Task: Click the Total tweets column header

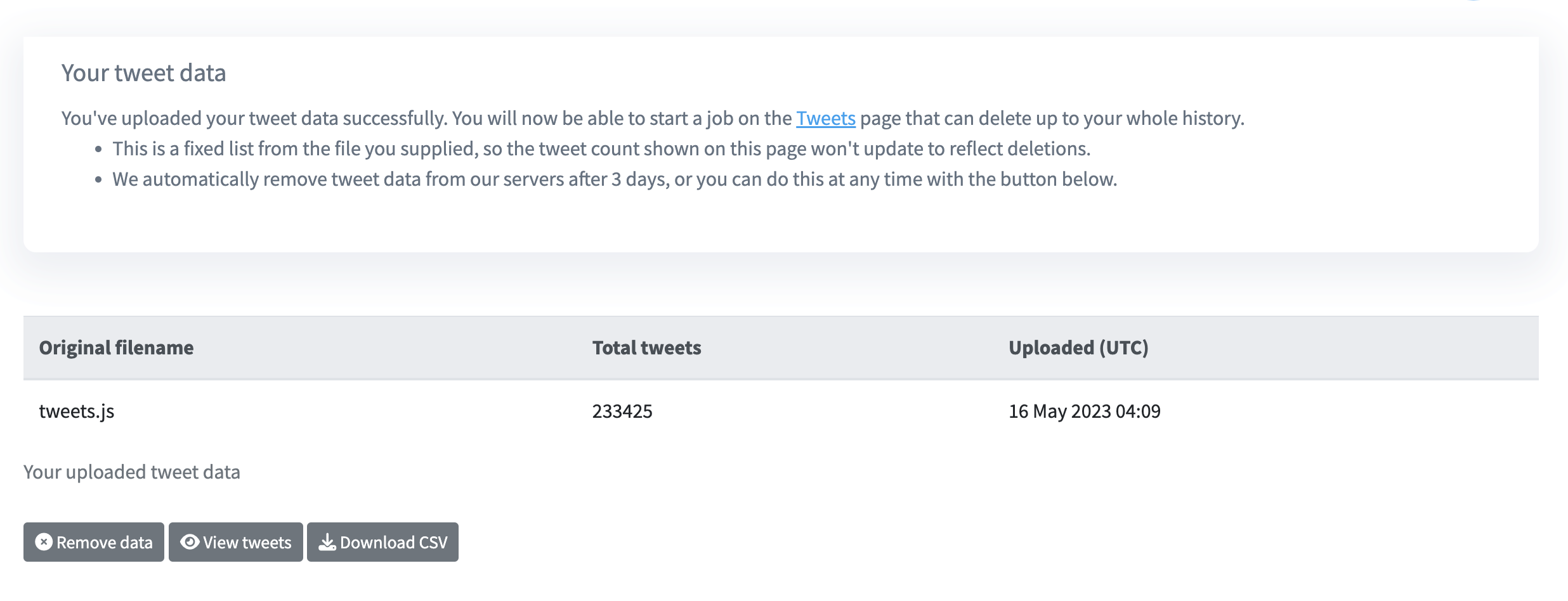Action: (646, 348)
